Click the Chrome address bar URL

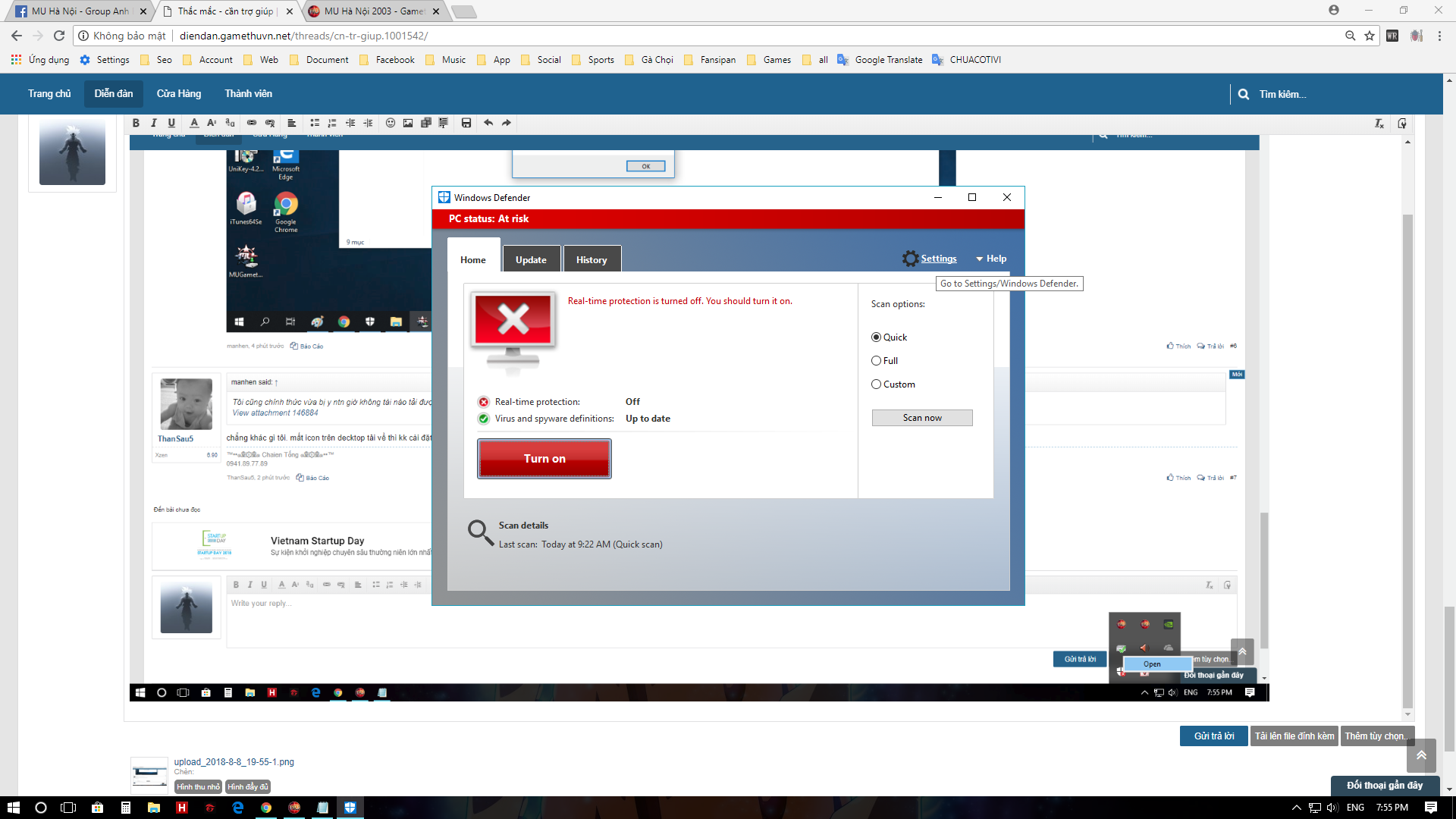[303, 36]
